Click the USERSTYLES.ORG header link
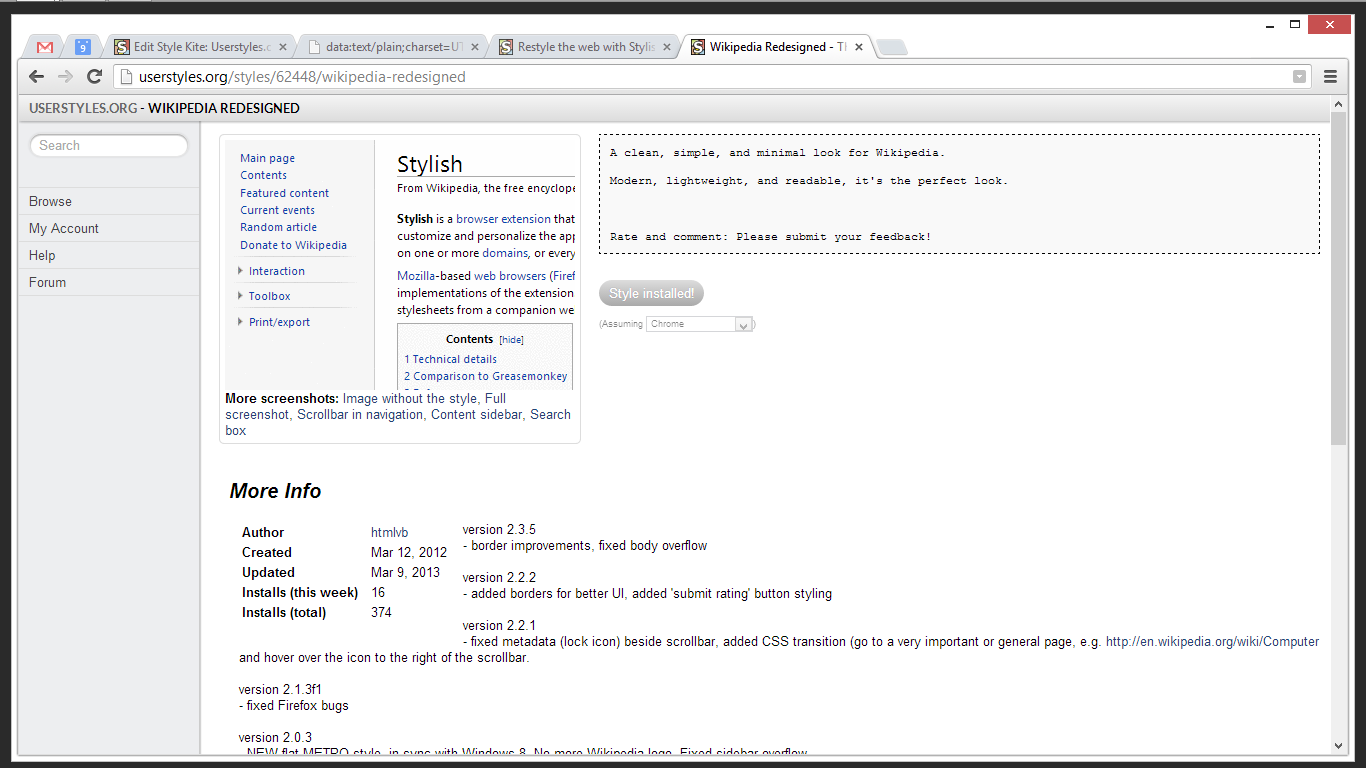The width and height of the screenshot is (1366, 768). coord(83,108)
